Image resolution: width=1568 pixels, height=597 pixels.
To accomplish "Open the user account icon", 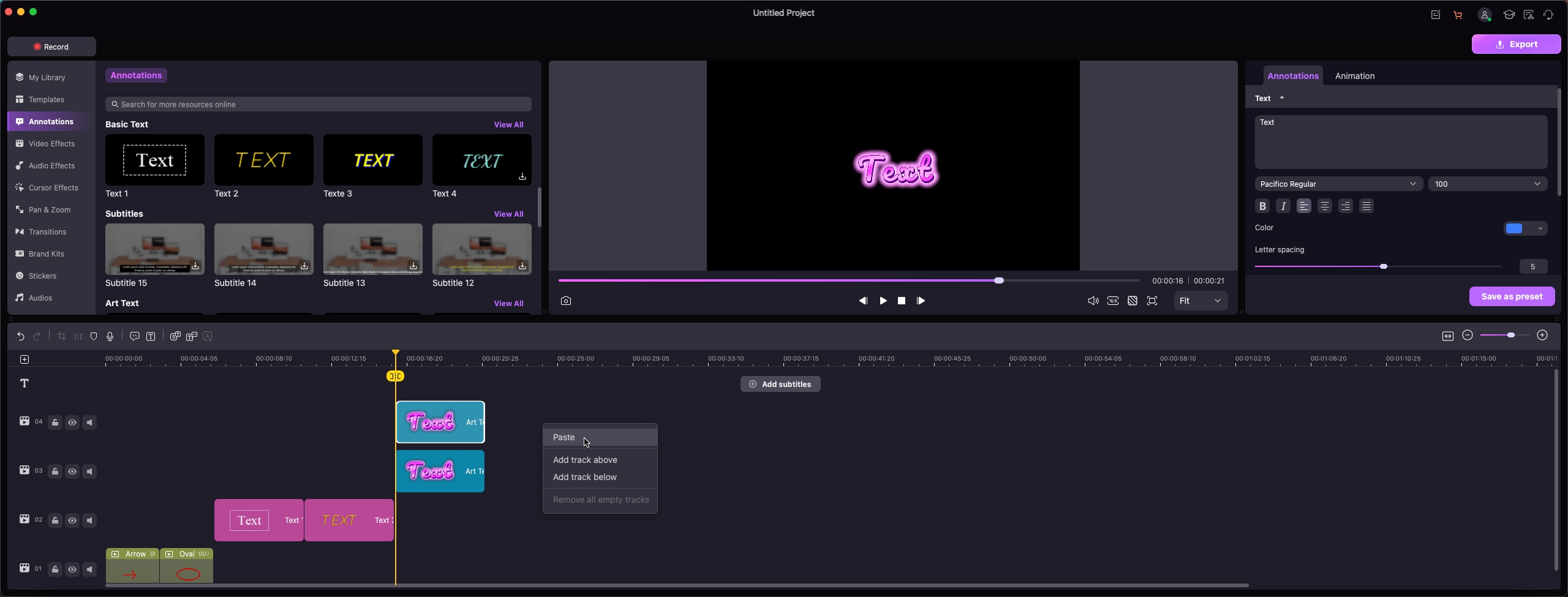I will [1484, 15].
